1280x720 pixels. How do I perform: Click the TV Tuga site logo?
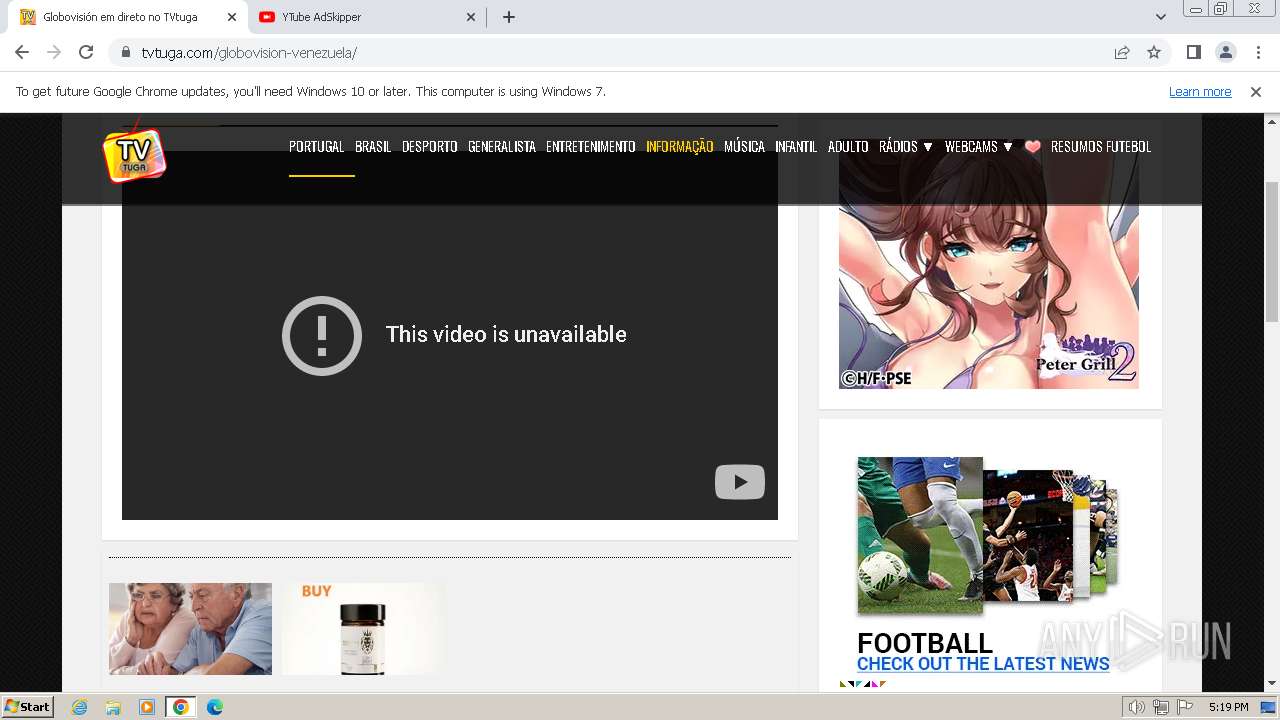pyautogui.click(x=134, y=155)
